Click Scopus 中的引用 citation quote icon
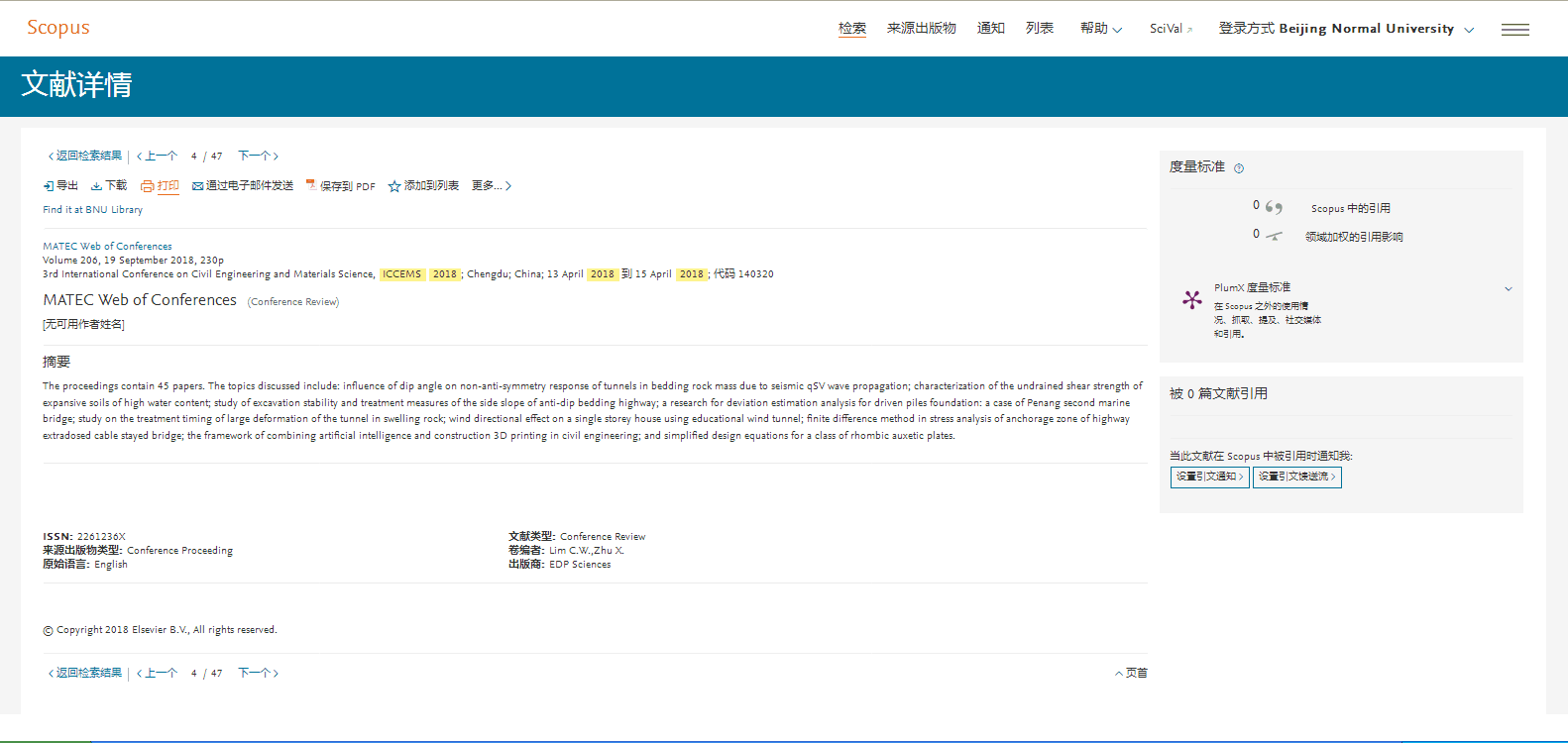 tap(1274, 207)
